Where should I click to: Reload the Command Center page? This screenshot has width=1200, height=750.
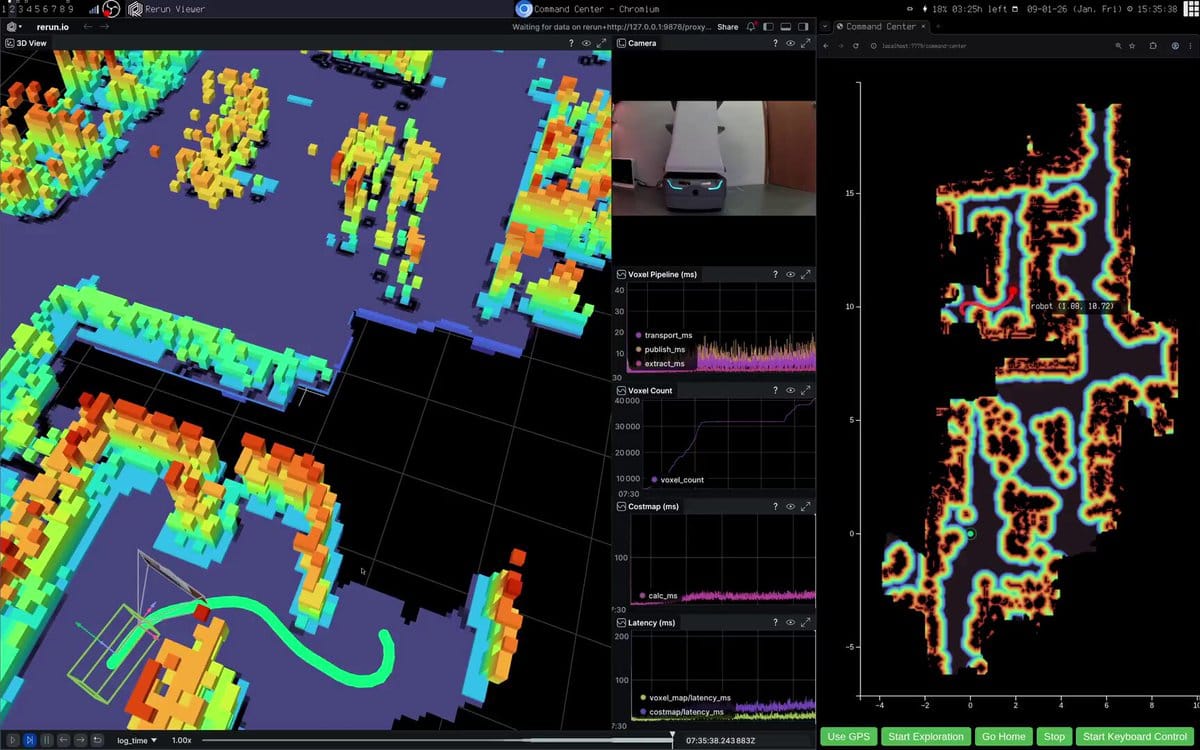856,46
